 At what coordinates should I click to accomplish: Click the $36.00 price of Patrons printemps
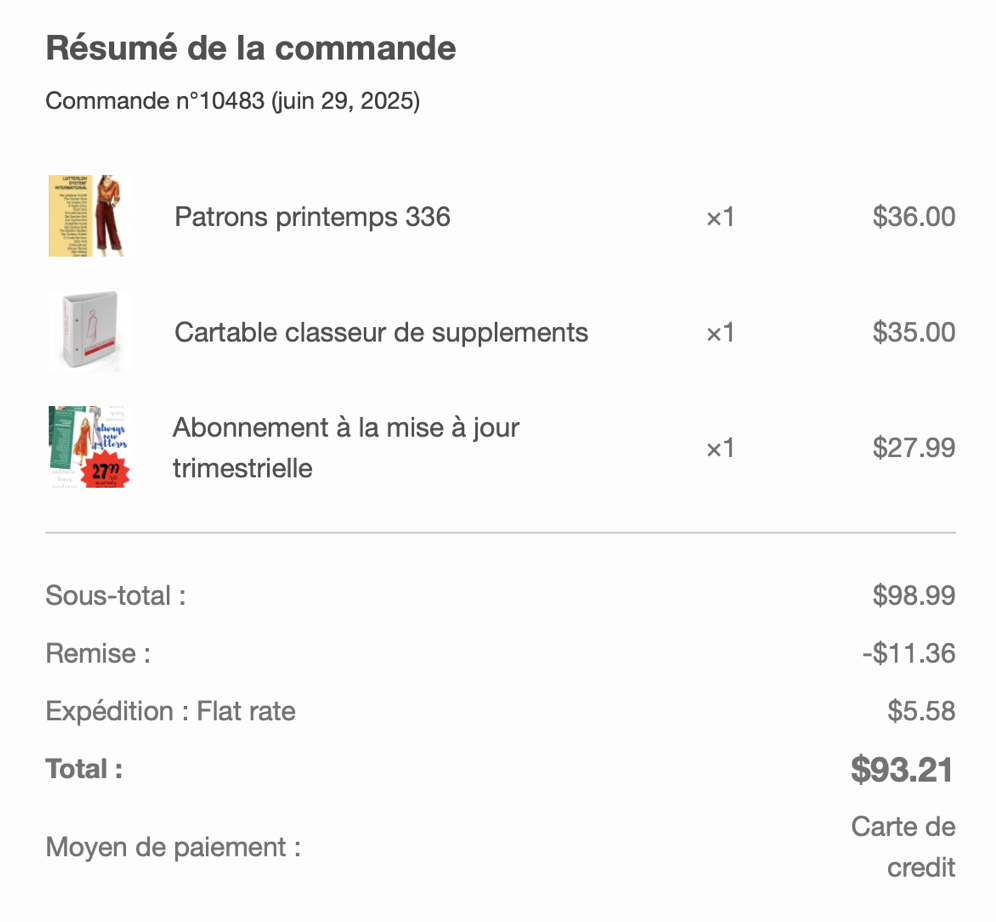click(913, 217)
